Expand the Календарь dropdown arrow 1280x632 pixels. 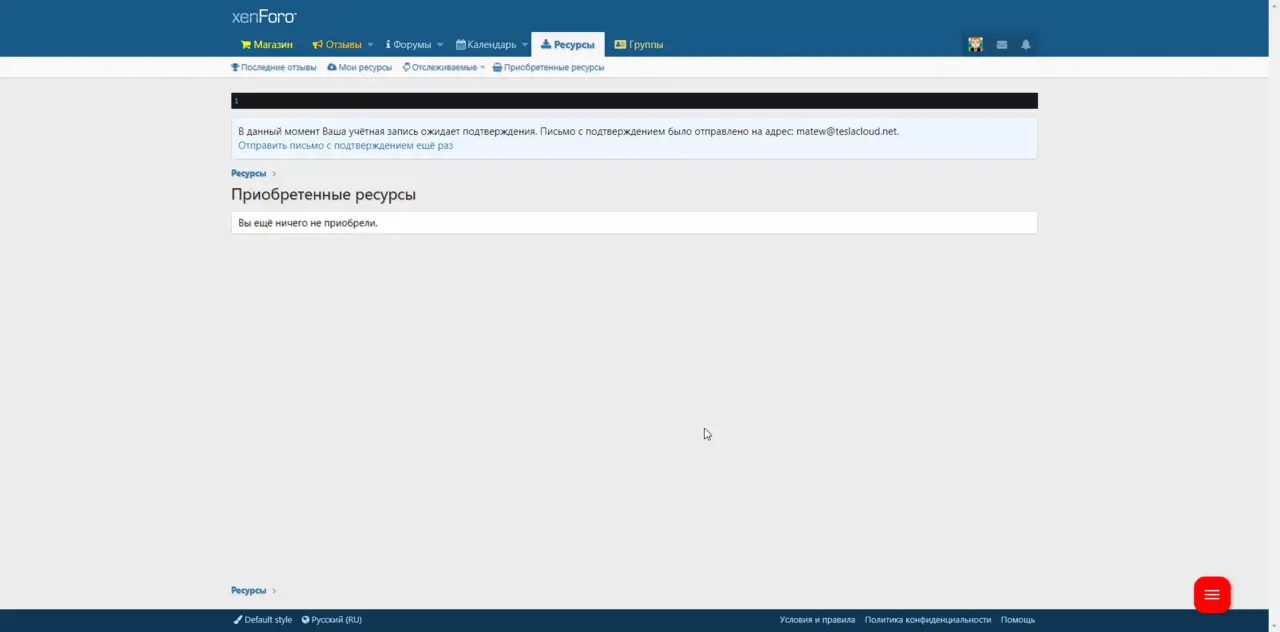point(525,45)
